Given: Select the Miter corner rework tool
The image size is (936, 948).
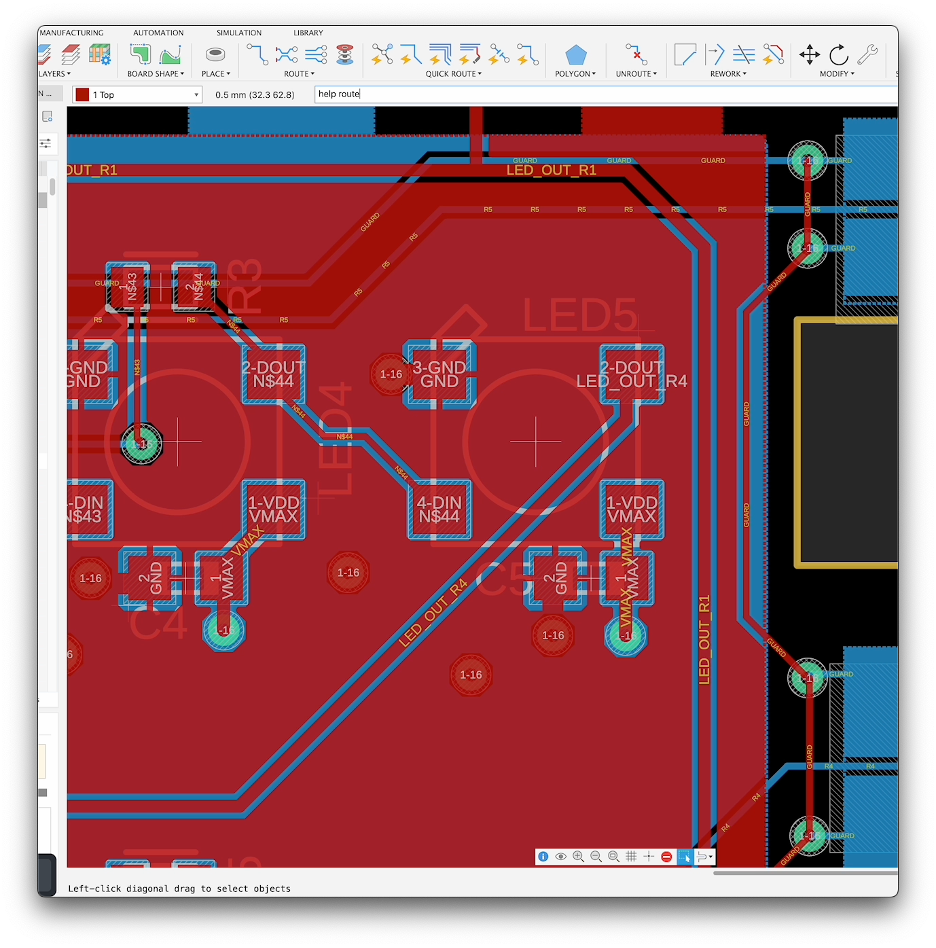Looking at the screenshot, I should 685,54.
